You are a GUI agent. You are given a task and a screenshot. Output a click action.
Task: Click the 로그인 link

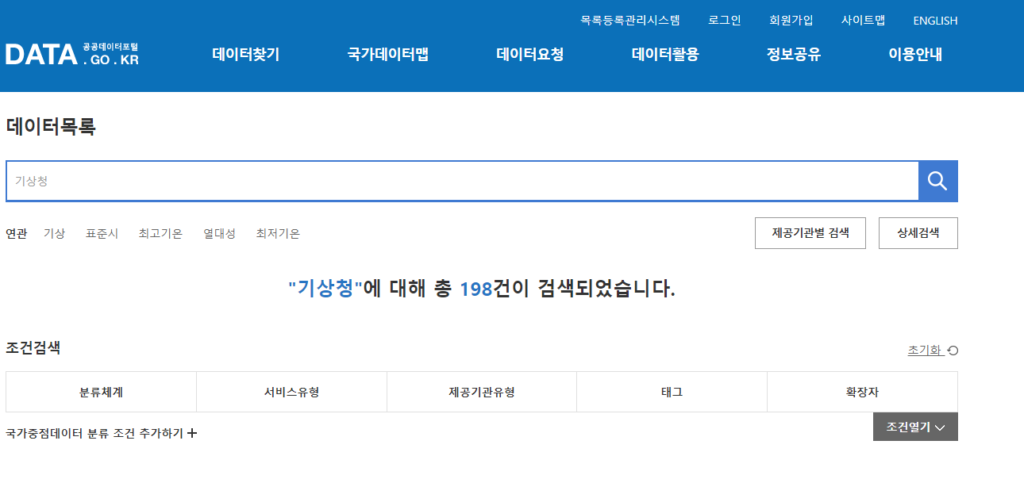(x=724, y=20)
